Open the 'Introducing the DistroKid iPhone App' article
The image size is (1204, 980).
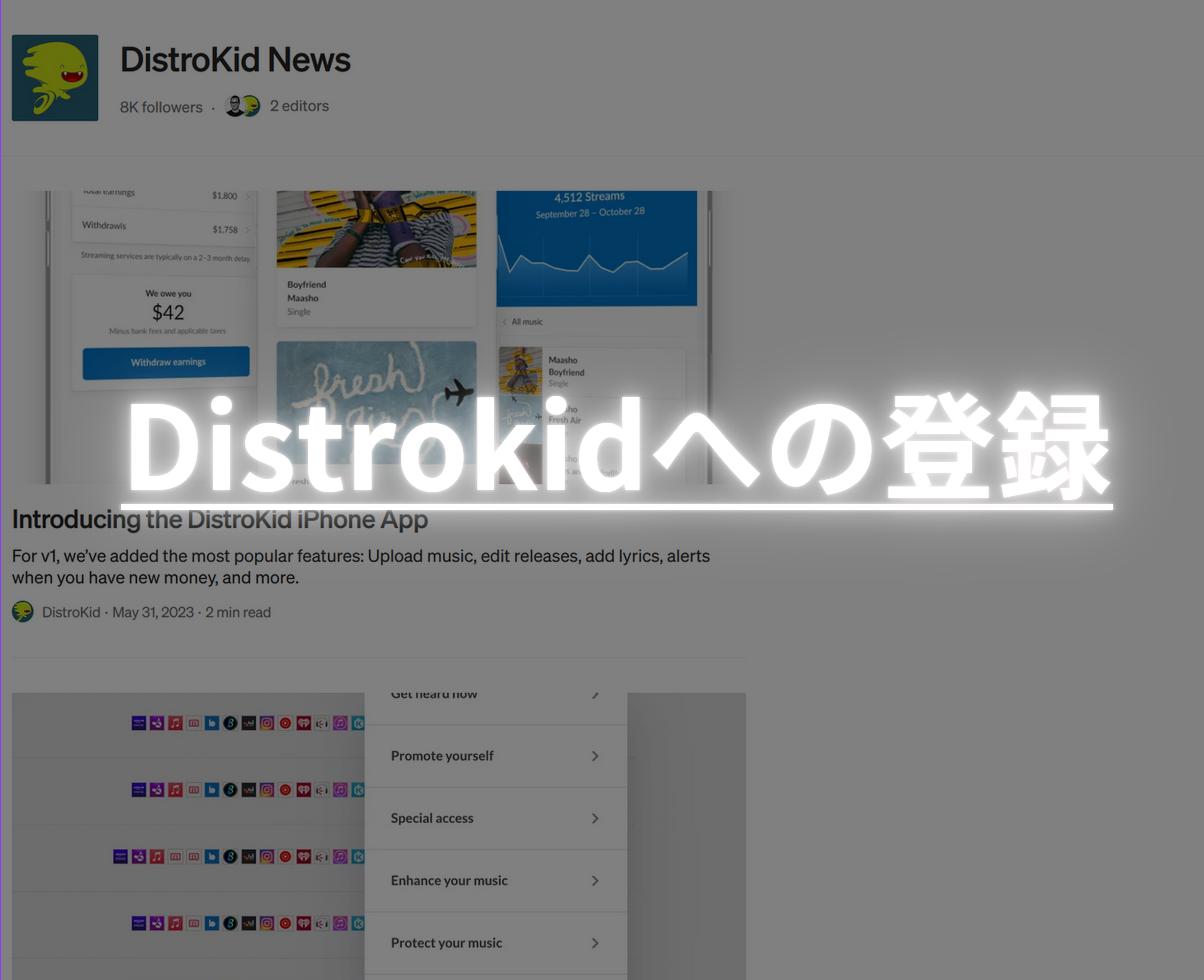[220, 520]
